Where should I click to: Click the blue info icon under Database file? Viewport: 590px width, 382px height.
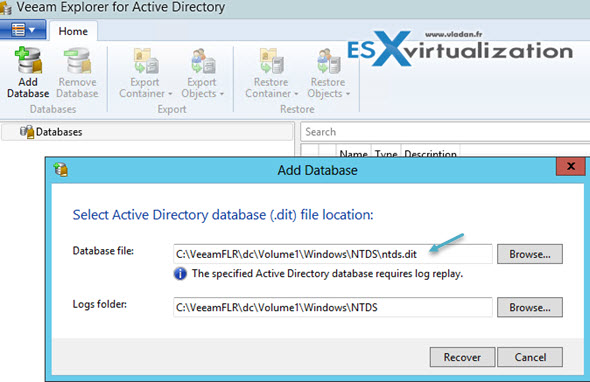coord(180,274)
